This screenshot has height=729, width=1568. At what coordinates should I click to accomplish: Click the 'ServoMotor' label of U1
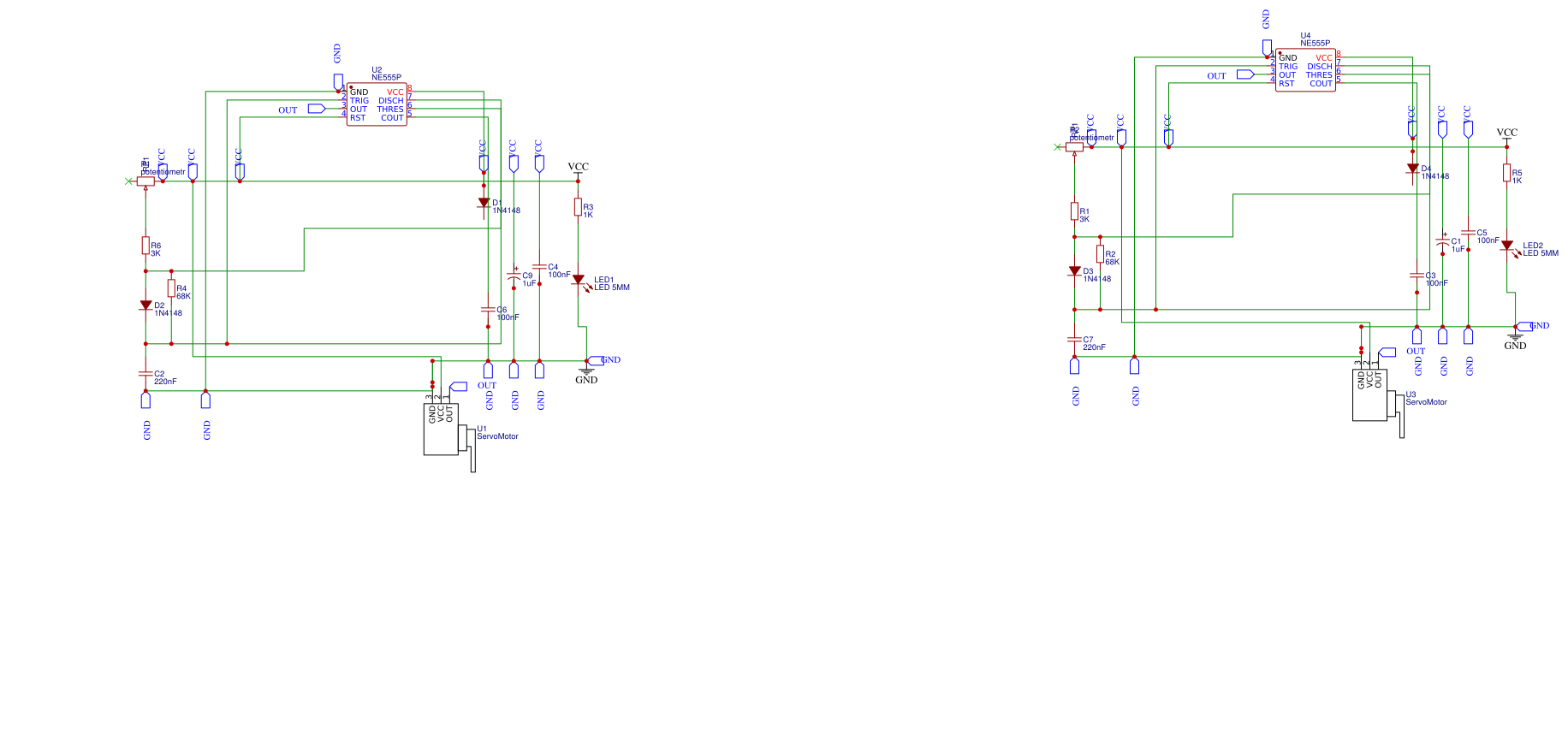497,436
